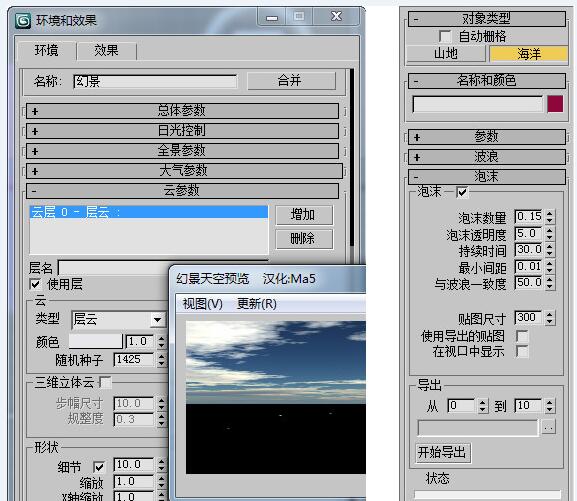Toggle the 在视口中显示 checkbox
Image resolution: width=577 pixels, height=501 pixels.
click(522, 352)
